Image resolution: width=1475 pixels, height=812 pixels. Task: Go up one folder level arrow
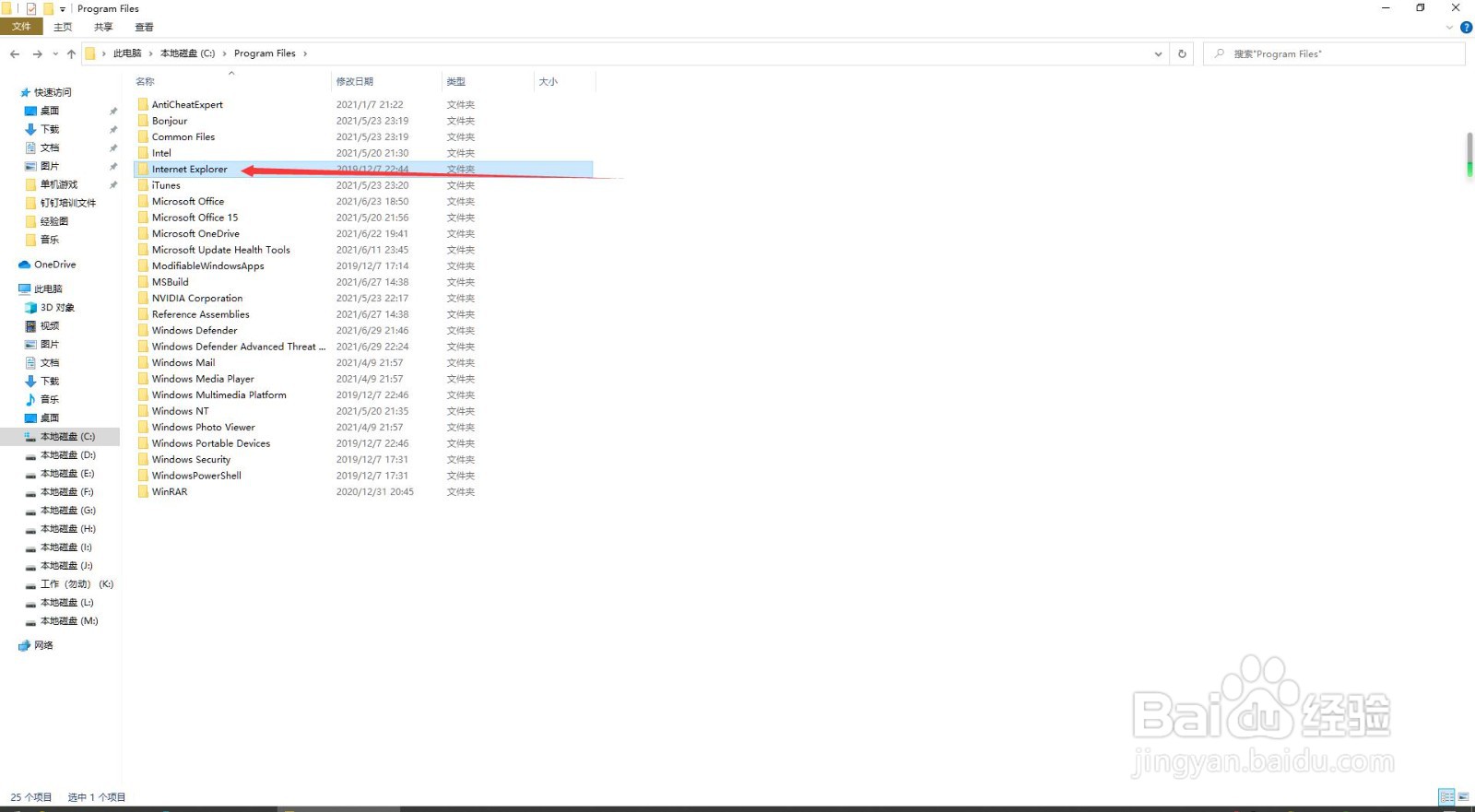[71, 54]
